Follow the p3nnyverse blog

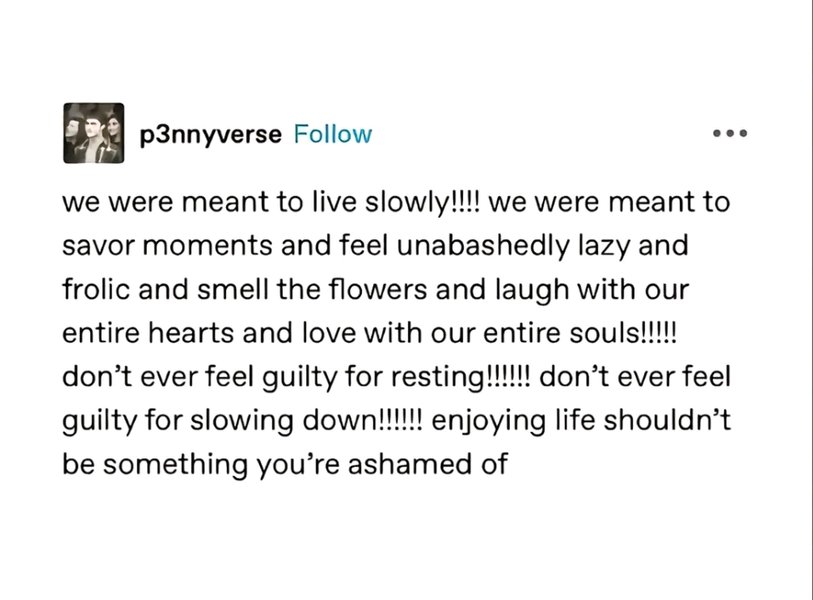pos(332,134)
